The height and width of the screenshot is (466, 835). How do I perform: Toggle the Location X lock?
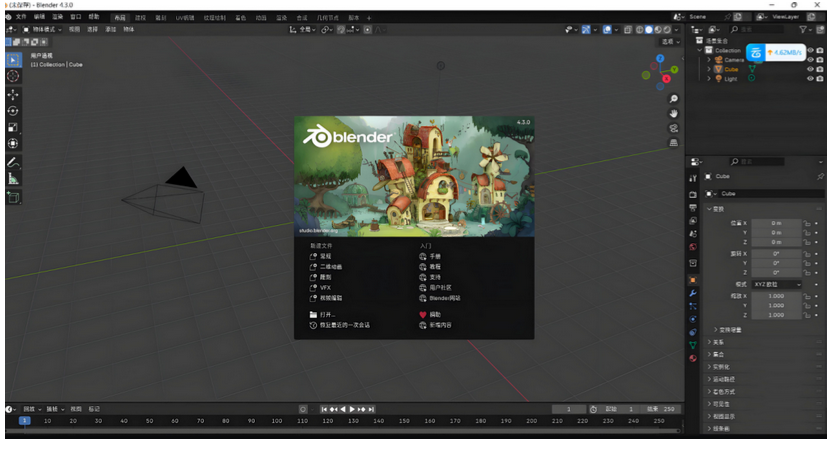(807, 224)
